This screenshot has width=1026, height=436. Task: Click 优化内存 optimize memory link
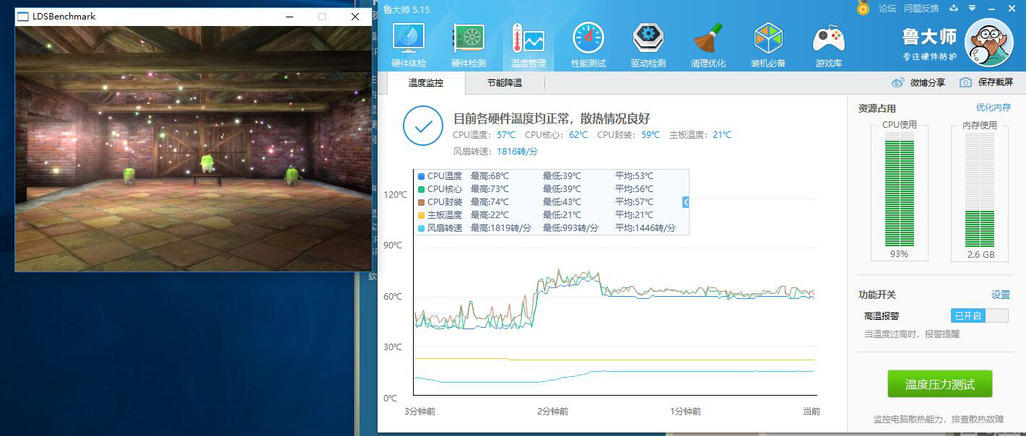pos(993,107)
